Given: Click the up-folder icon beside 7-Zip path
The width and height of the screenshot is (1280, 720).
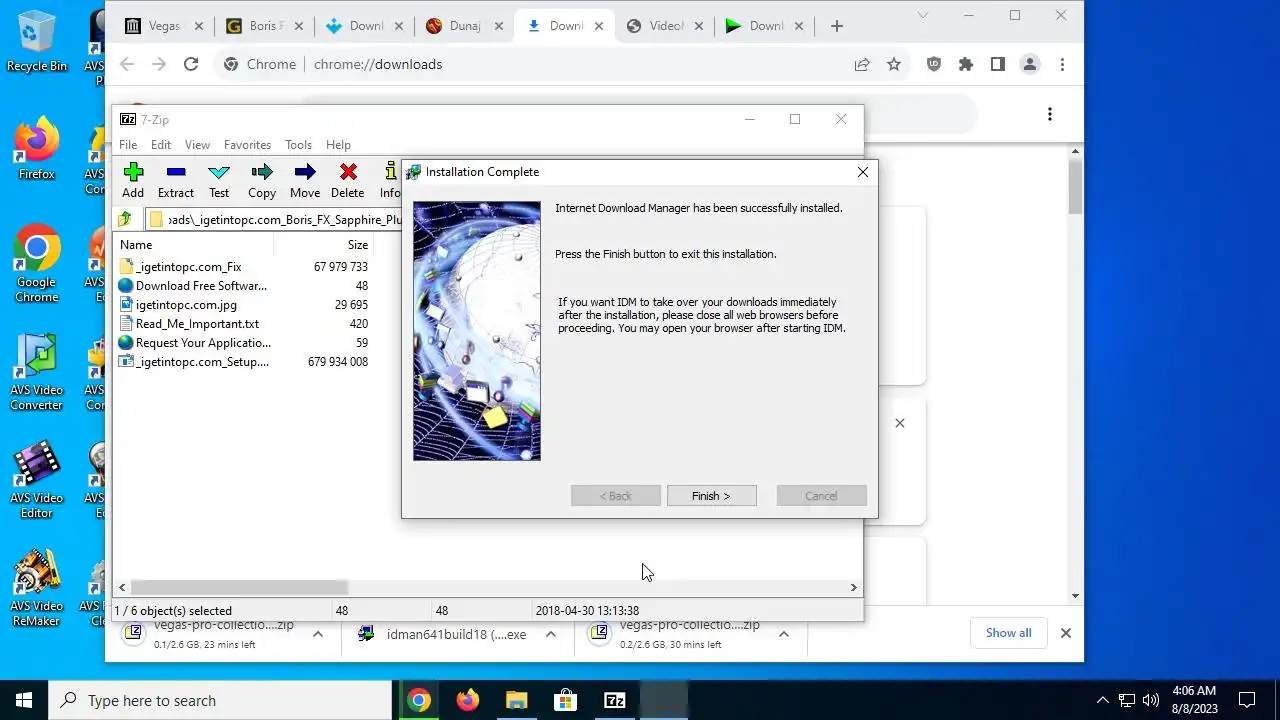Looking at the screenshot, I should click(x=125, y=220).
